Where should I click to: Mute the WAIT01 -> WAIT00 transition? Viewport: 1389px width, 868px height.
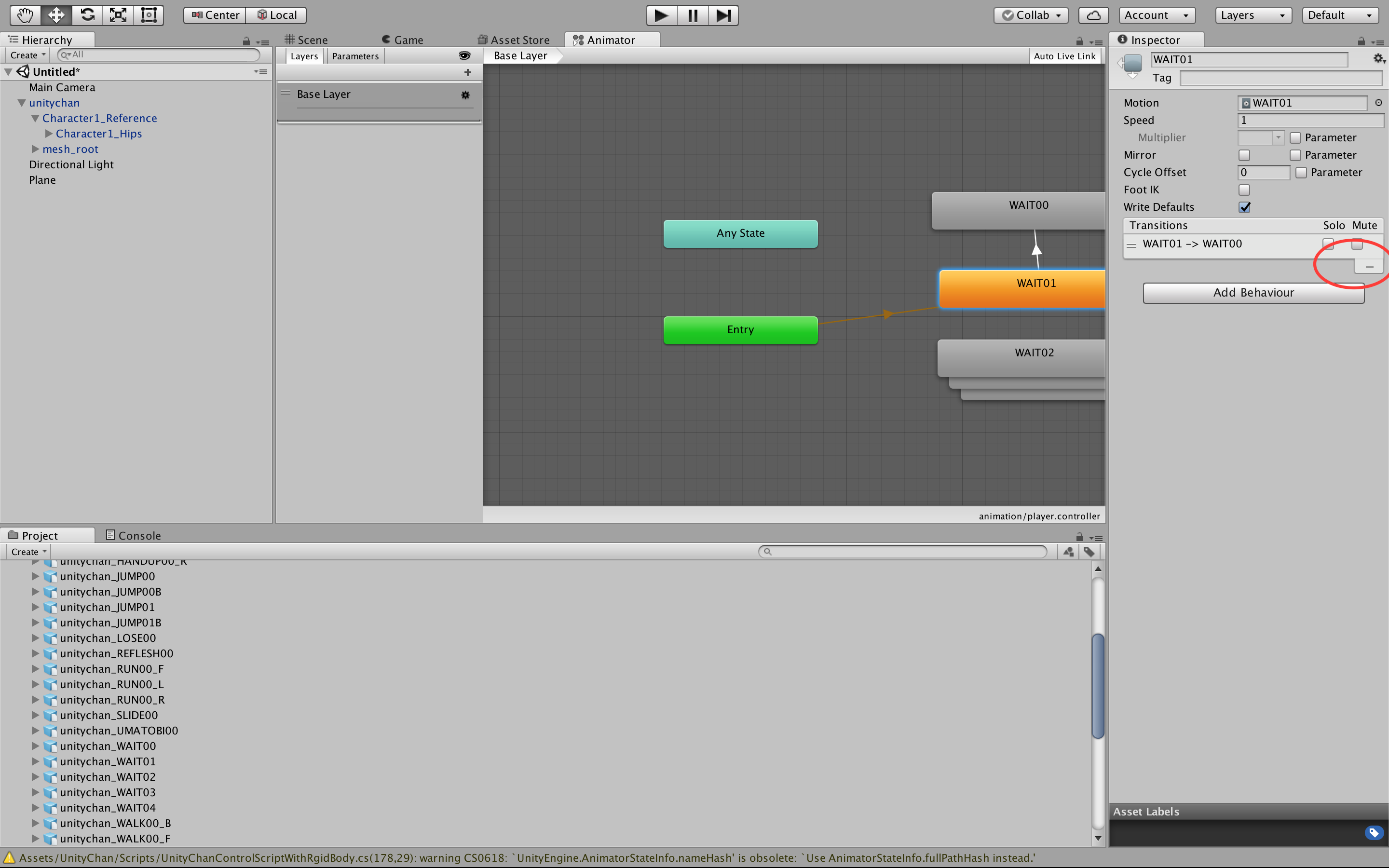1357,244
